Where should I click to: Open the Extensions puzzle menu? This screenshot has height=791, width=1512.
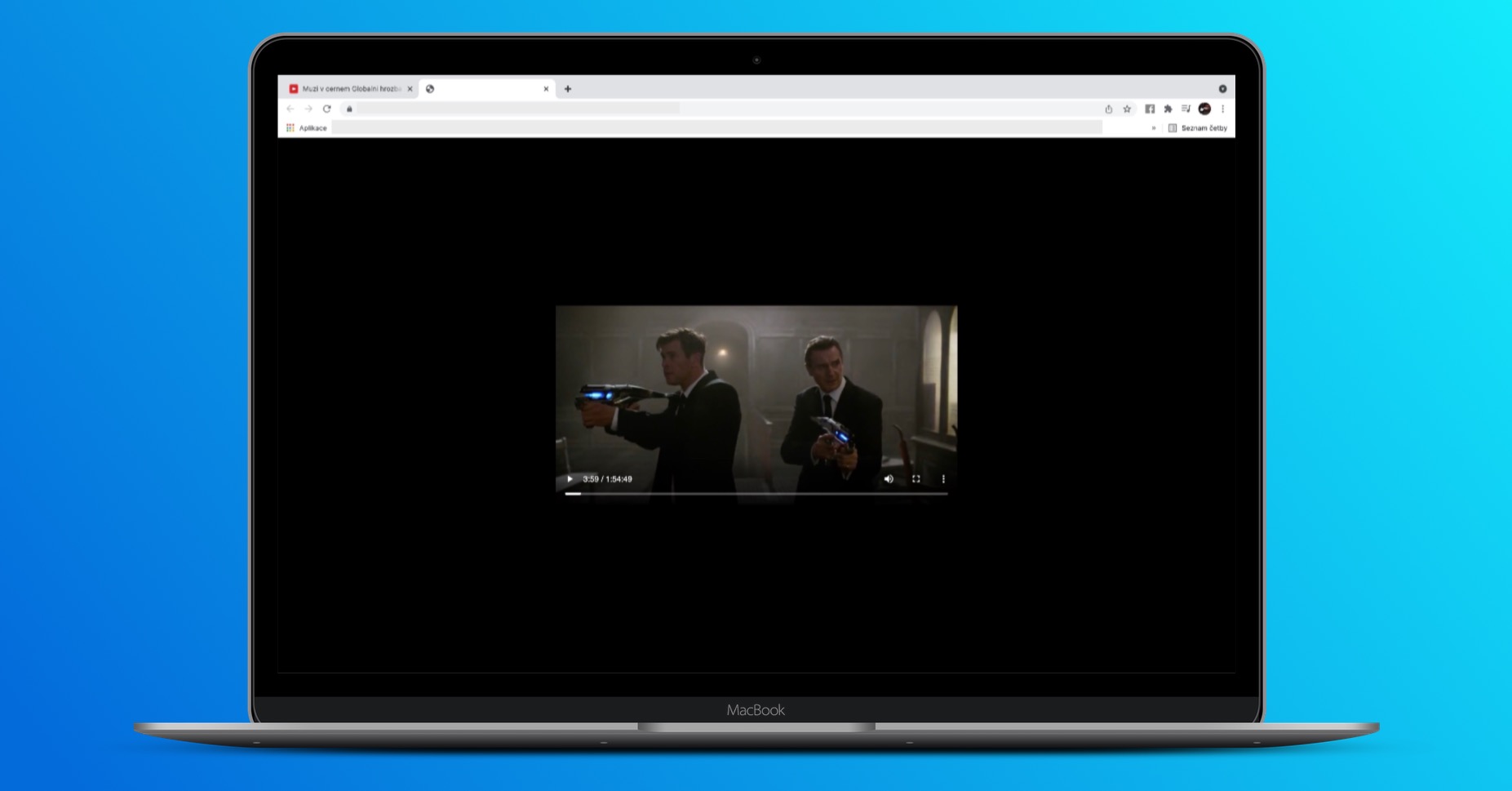pyautogui.click(x=1168, y=109)
